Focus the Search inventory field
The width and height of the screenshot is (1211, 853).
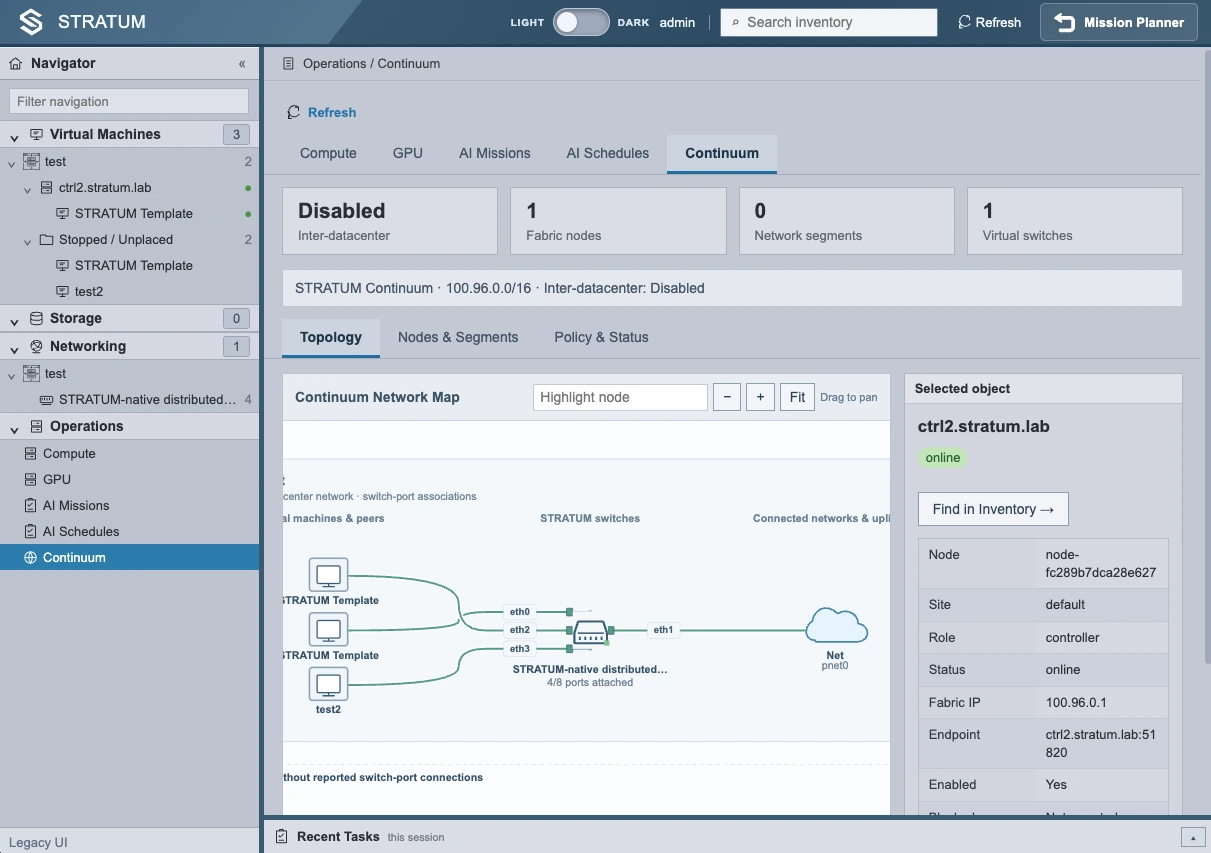pyautogui.click(x=829, y=22)
